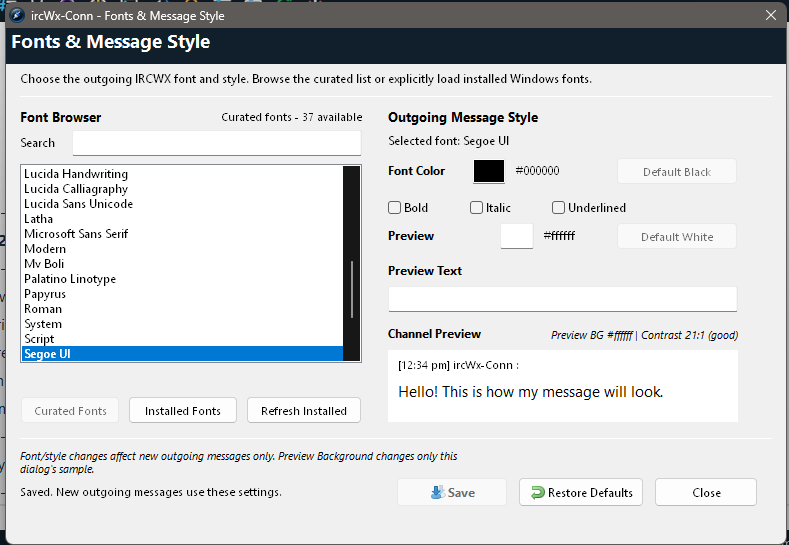Viewport: 789px width, 545px height.
Task: Click 'Selected font: Segoe UI' label
Action: tap(448, 141)
